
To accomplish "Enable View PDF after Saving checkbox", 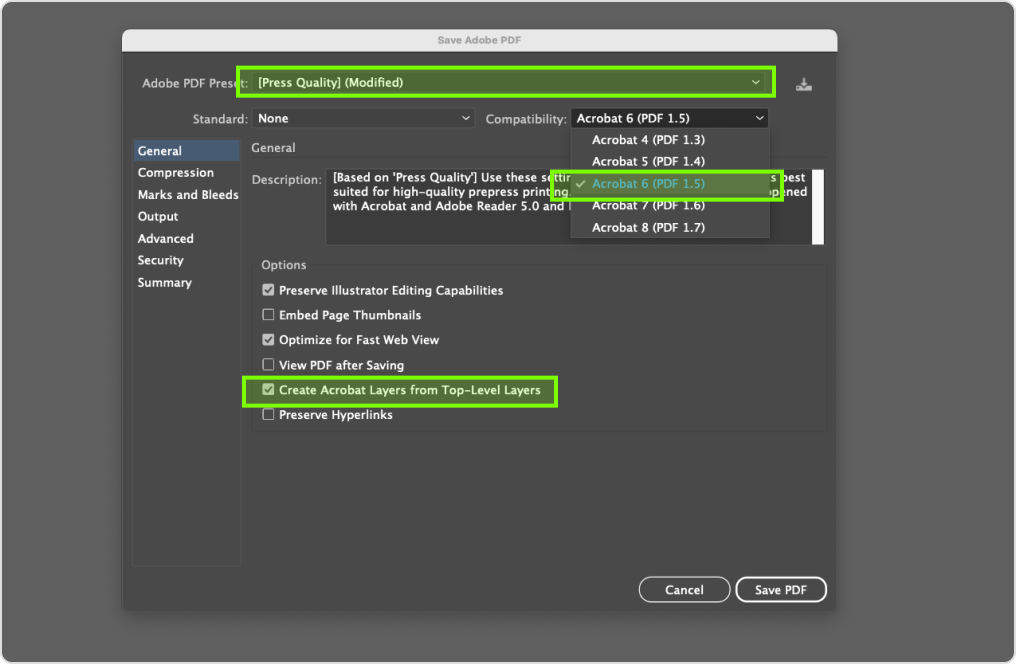I will [x=268, y=365].
